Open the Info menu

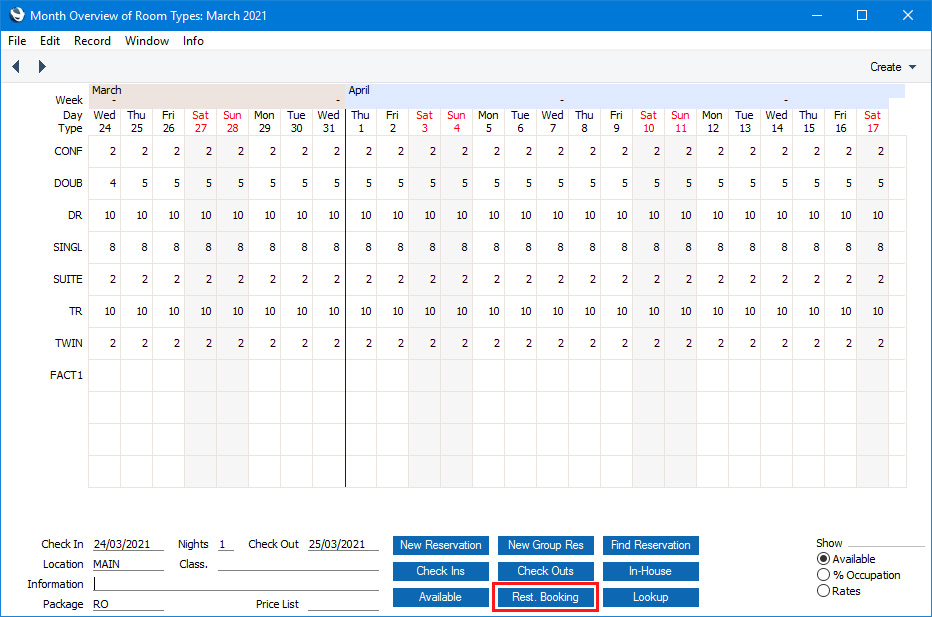pyautogui.click(x=193, y=41)
